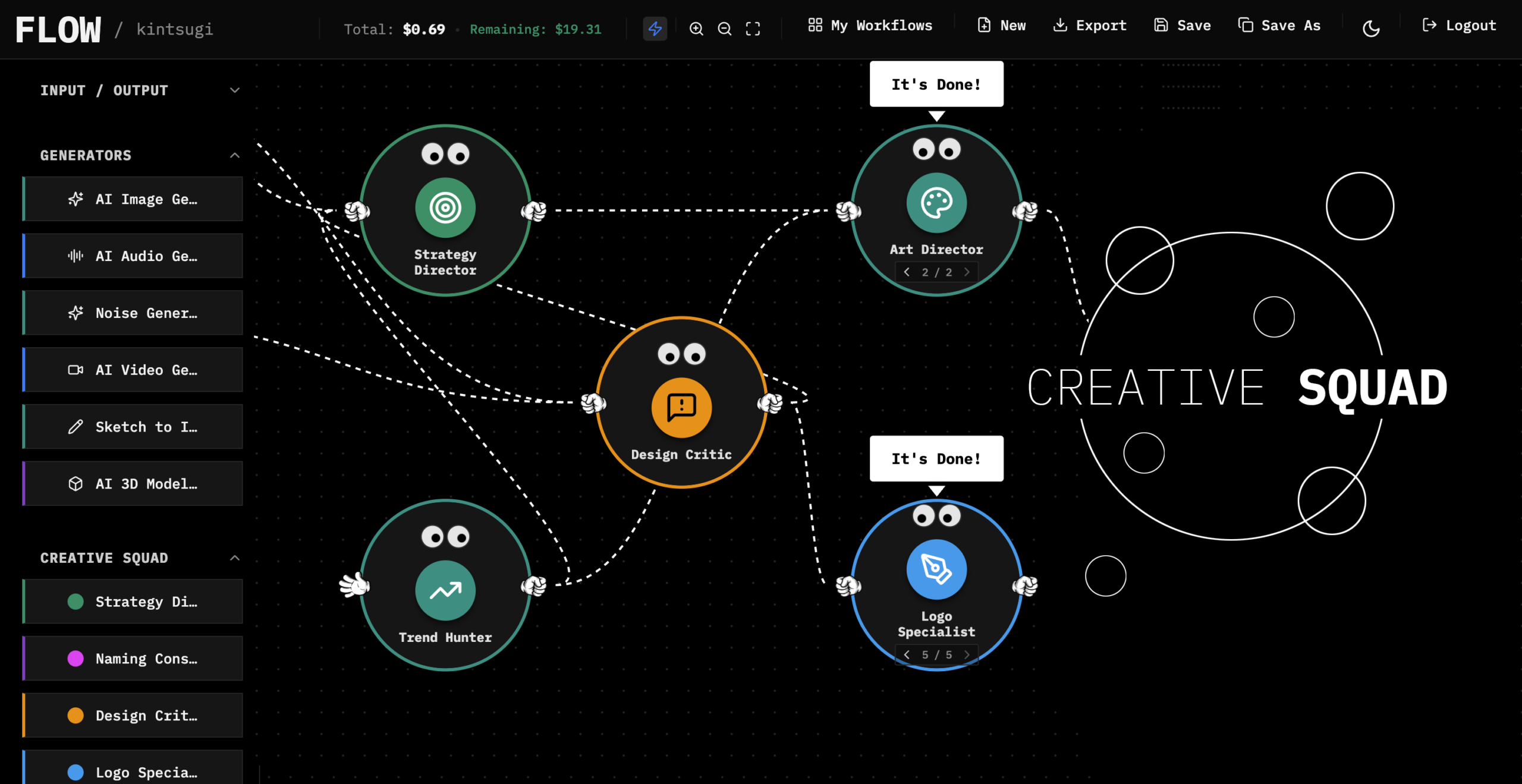Collapse the Creative Squad sidebar section
This screenshot has width=1522, height=784.
coord(234,558)
